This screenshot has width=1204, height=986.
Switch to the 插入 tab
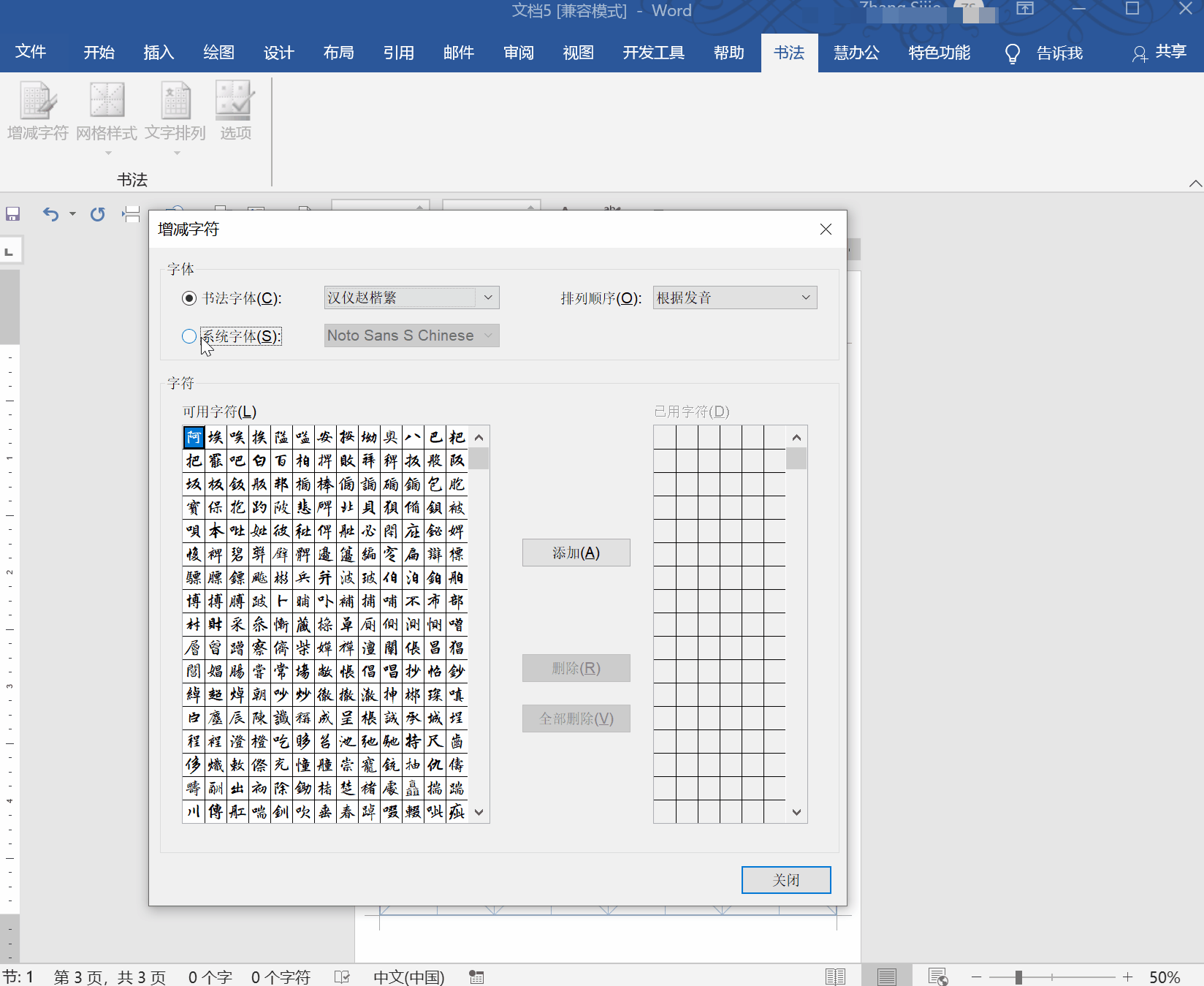point(159,53)
